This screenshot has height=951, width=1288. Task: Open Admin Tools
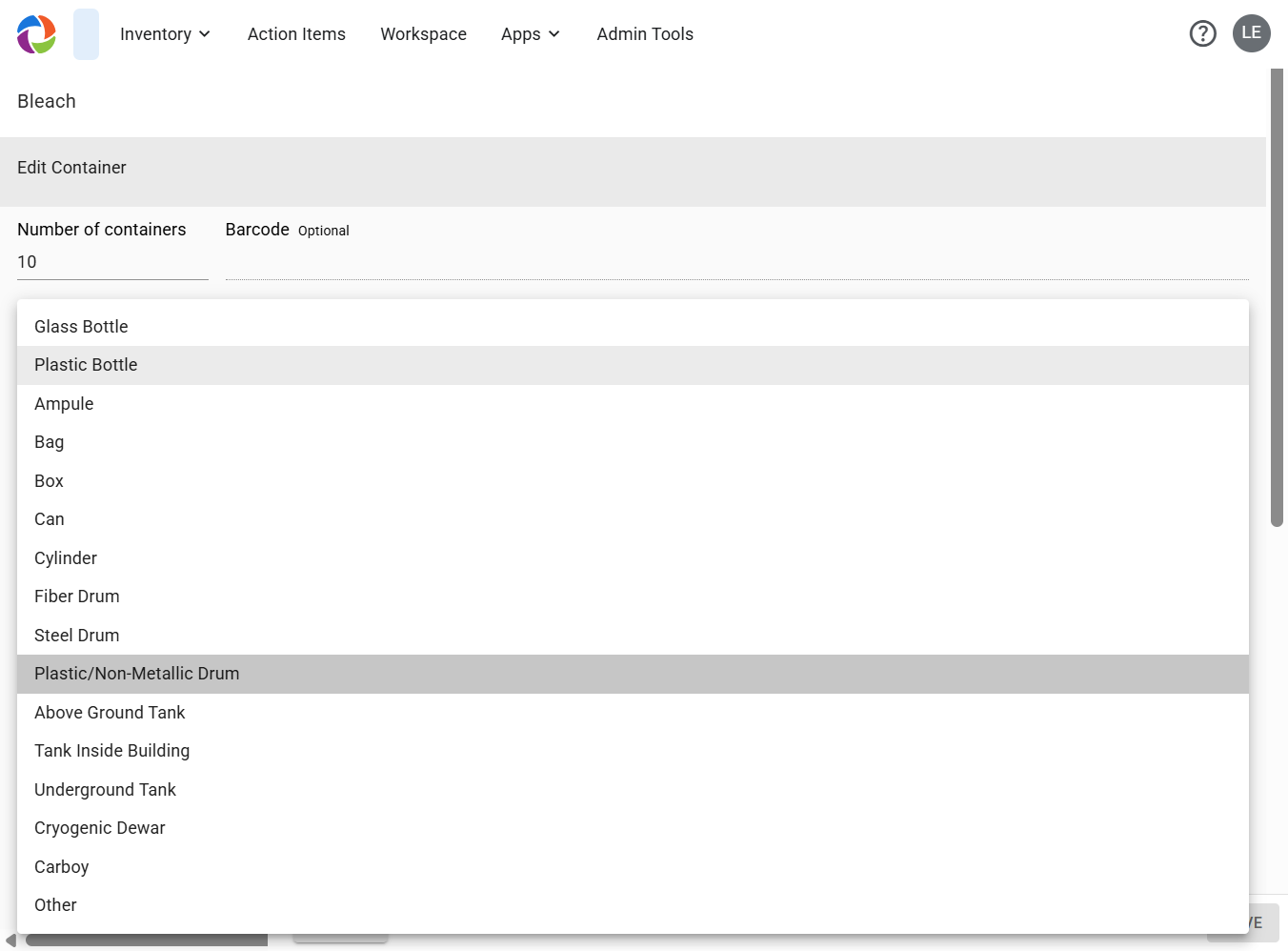[x=645, y=34]
